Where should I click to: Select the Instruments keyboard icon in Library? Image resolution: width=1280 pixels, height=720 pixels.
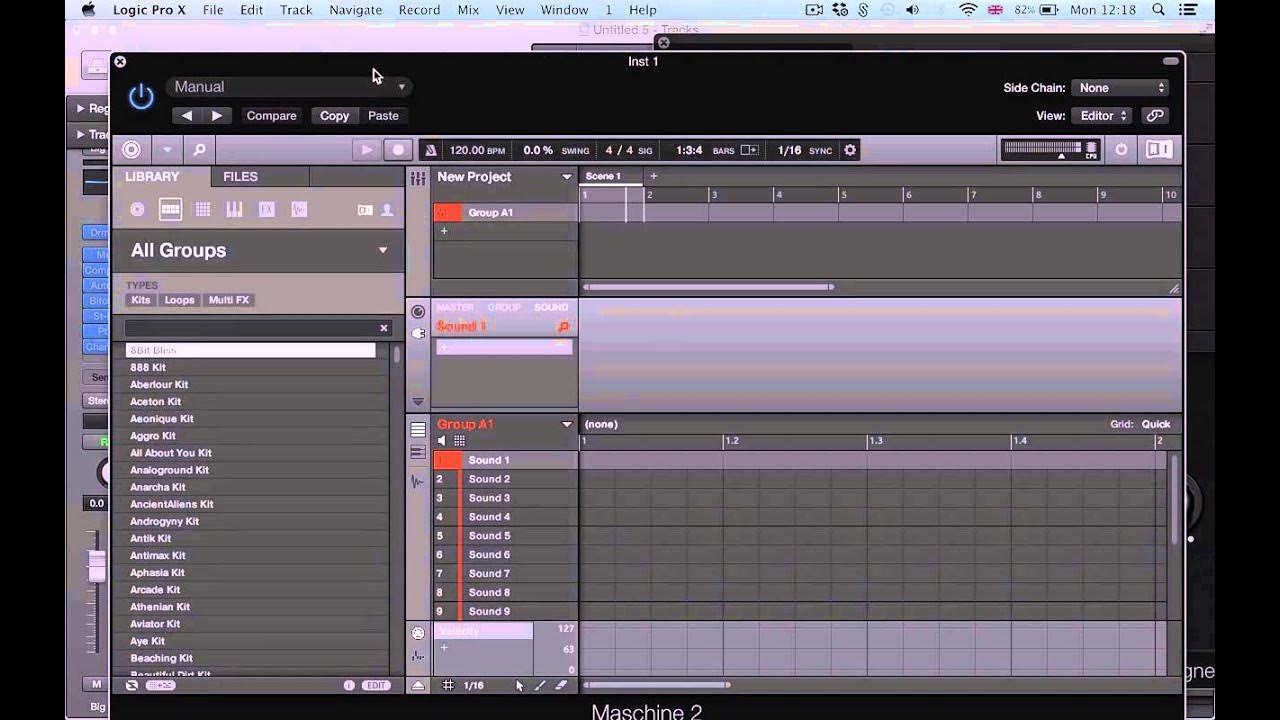(x=235, y=209)
